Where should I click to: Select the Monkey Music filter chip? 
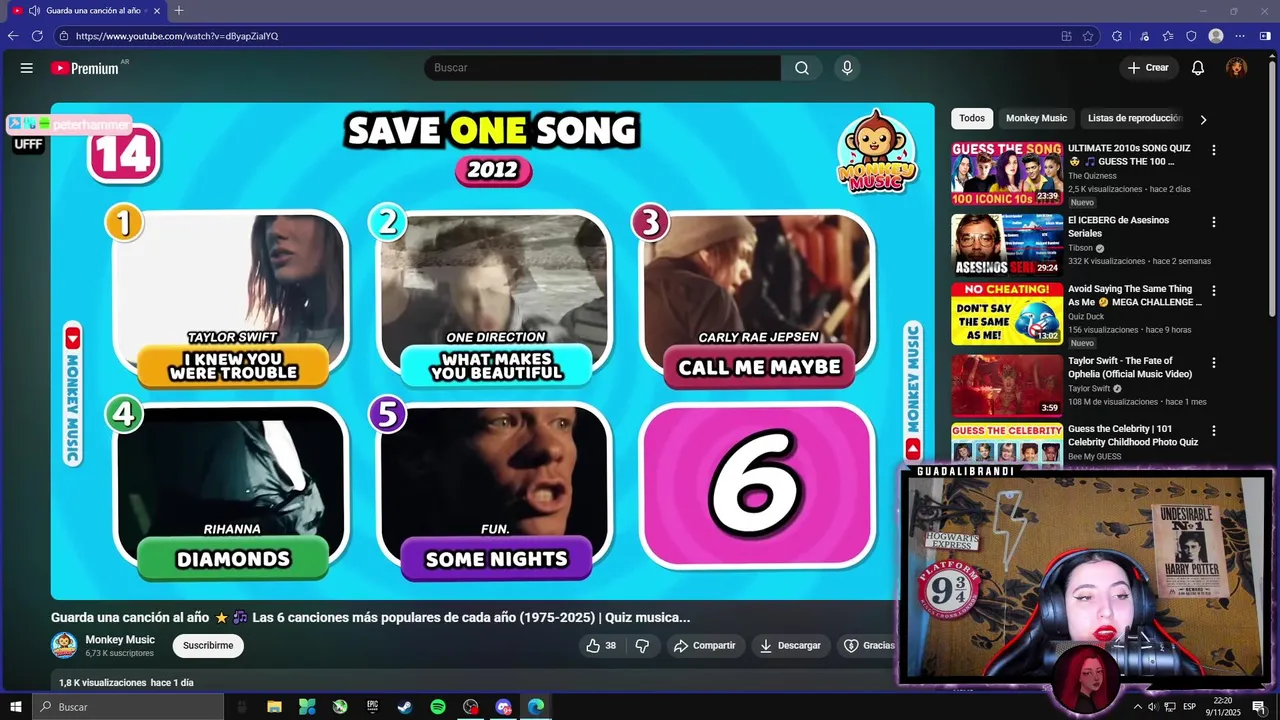(1036, 118)
